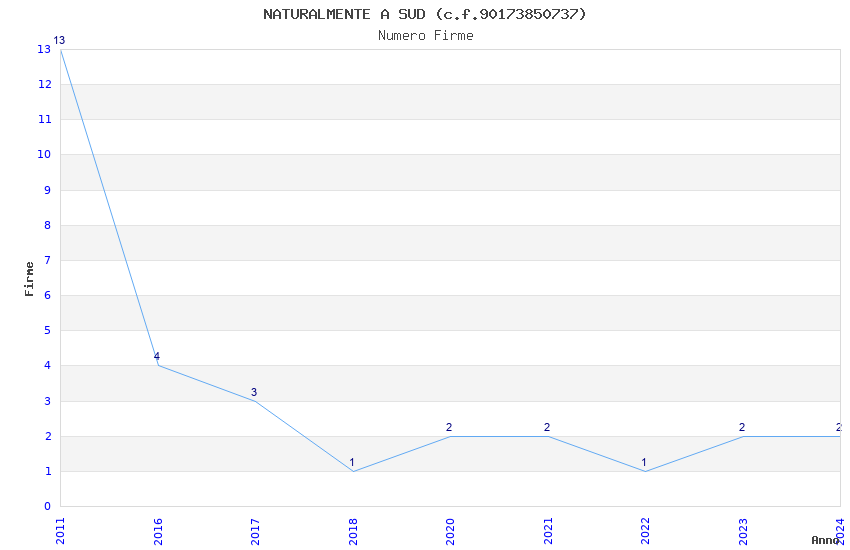Click y-axis tick value 11

pyautogui.click(x=44, y=119)
